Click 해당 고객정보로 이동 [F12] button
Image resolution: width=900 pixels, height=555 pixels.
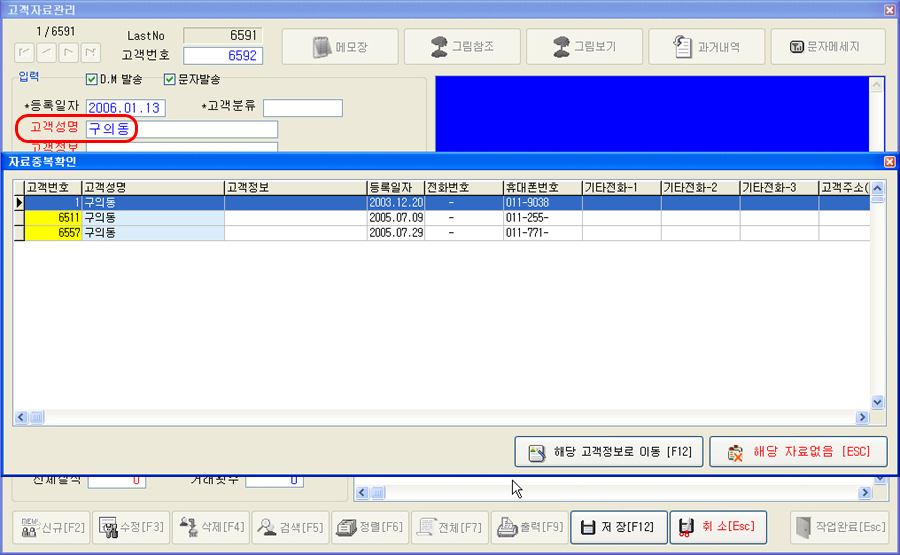(609, 452)
